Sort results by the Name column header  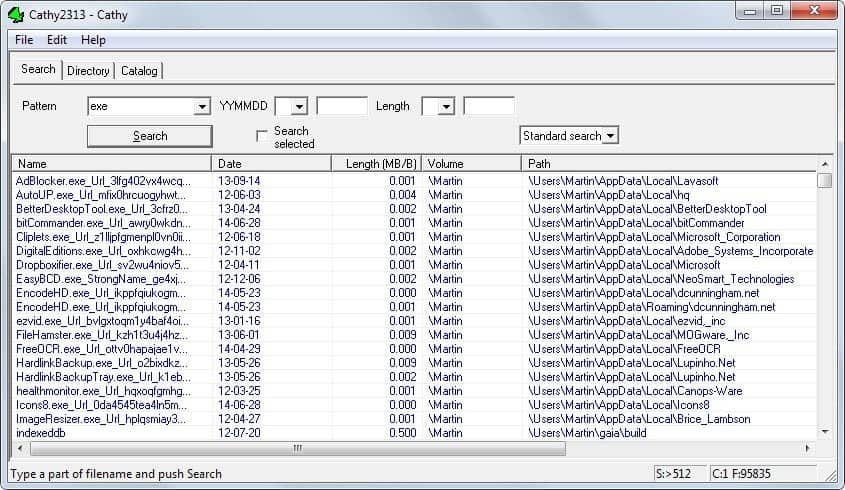click(111, 164)
